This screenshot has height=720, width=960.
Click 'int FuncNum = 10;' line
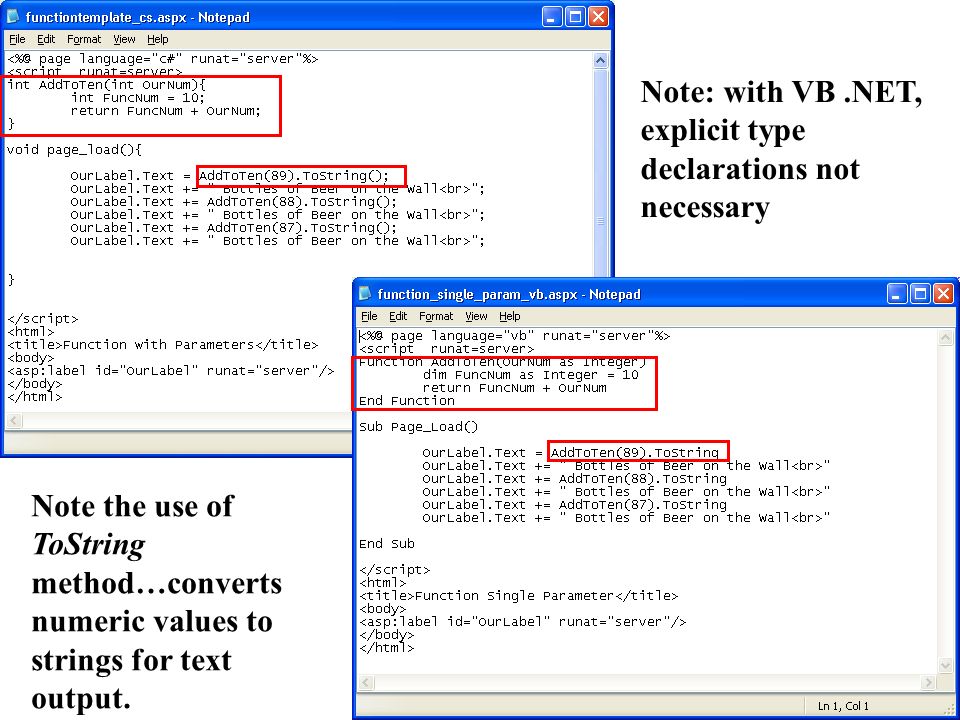pos(138,97)
